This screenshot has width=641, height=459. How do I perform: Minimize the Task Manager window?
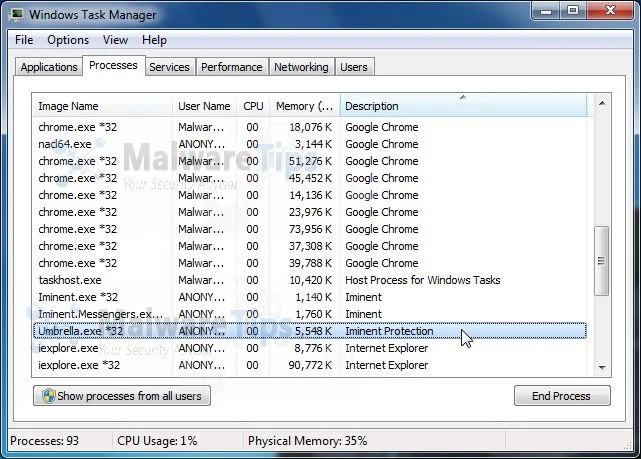(546, 11)
